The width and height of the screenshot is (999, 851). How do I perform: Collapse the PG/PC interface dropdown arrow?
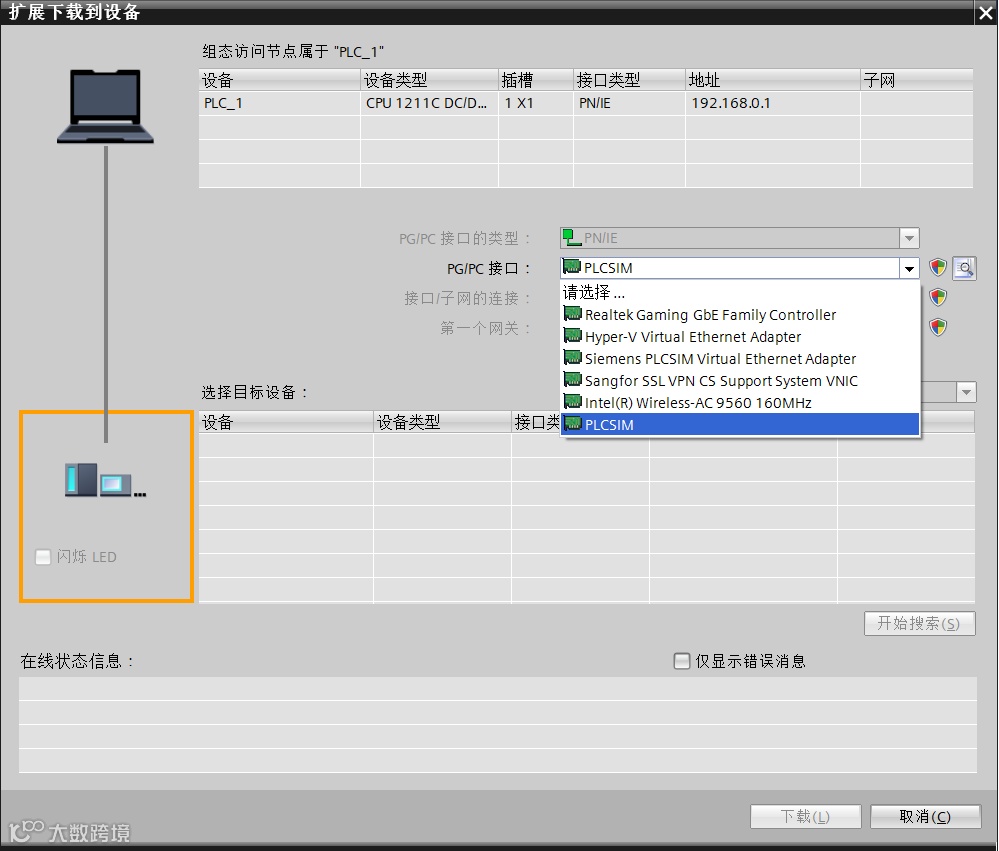909,268
